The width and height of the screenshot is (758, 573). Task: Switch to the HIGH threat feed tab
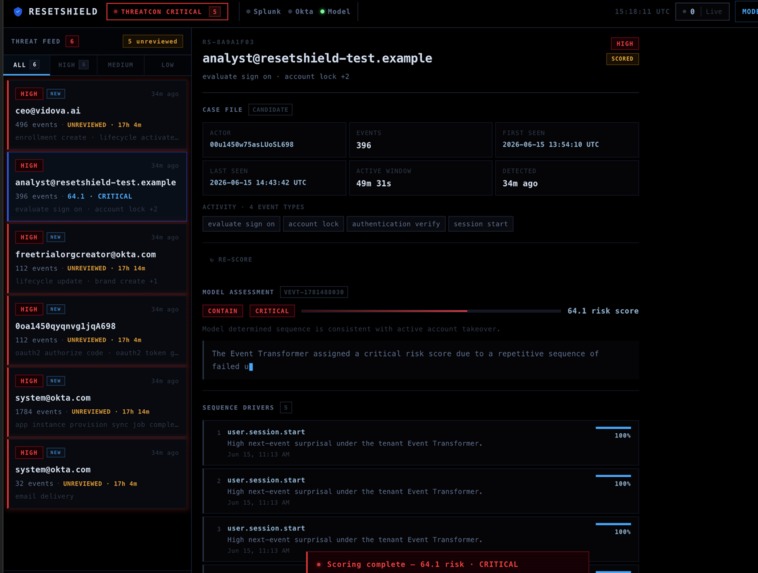pyautogui.click(x=73, y=65)
